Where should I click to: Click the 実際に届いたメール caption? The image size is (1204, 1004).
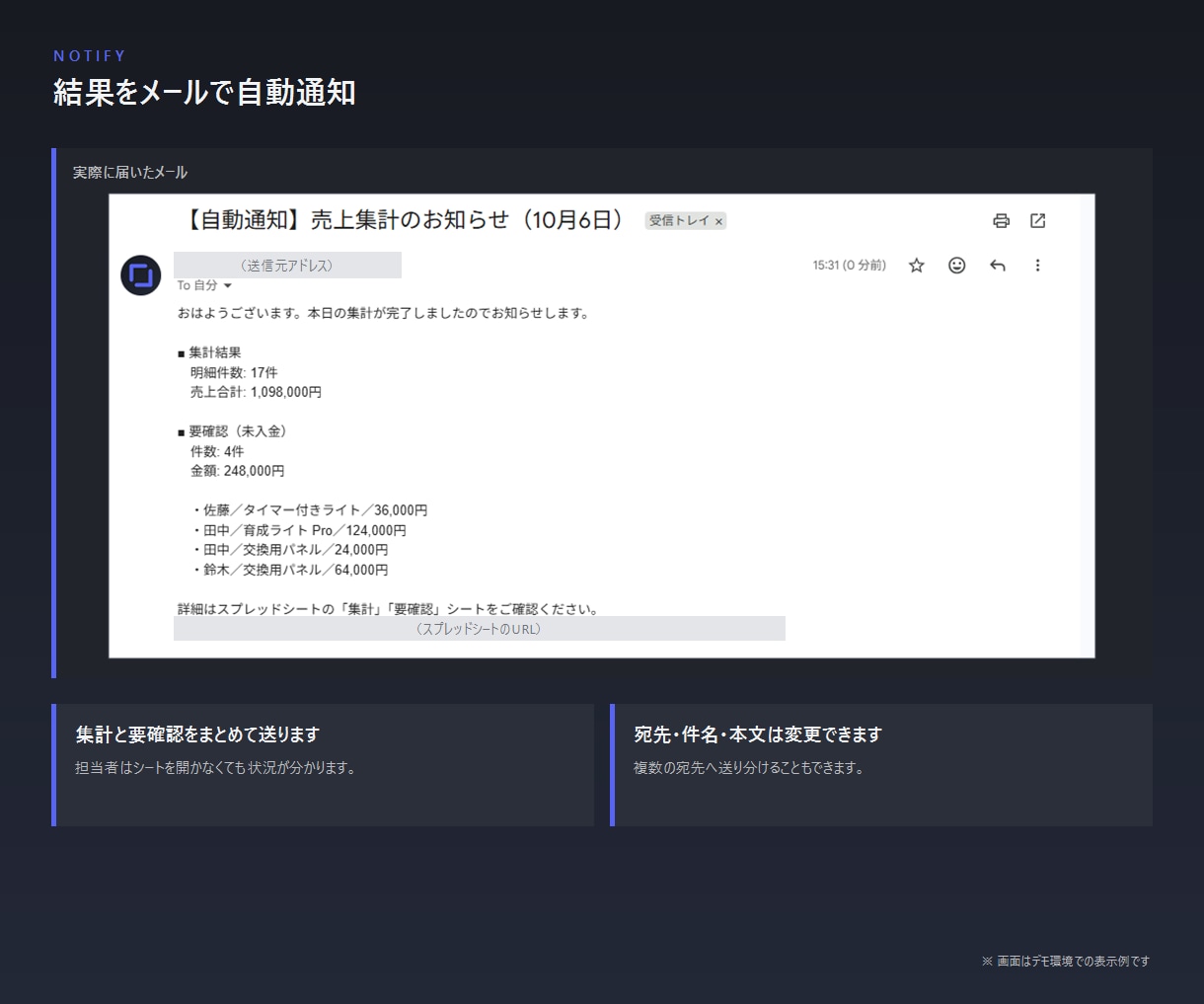[x=130, y=172]
